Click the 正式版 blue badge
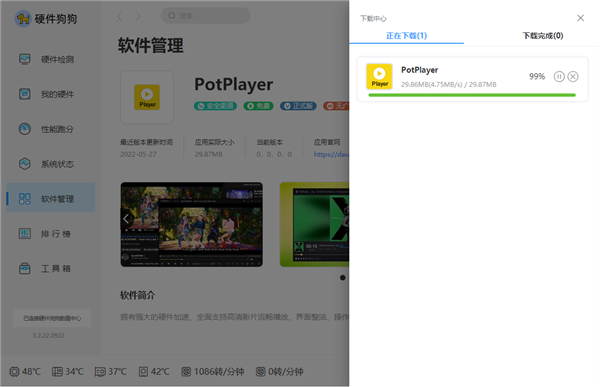The image size is (600, 387). (x=298, y=106)
